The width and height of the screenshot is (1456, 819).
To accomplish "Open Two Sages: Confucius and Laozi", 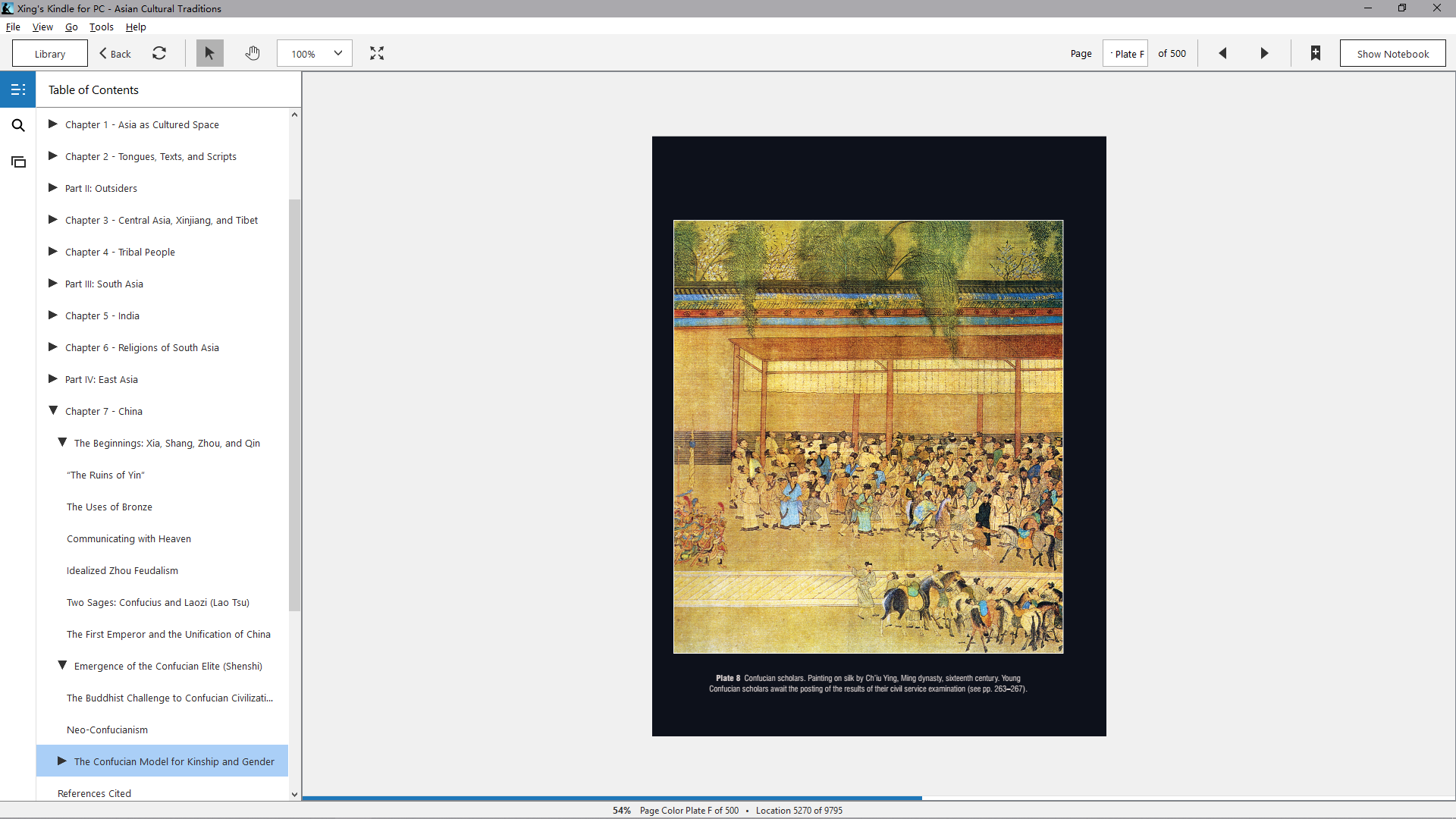I will tap(158, 602).
